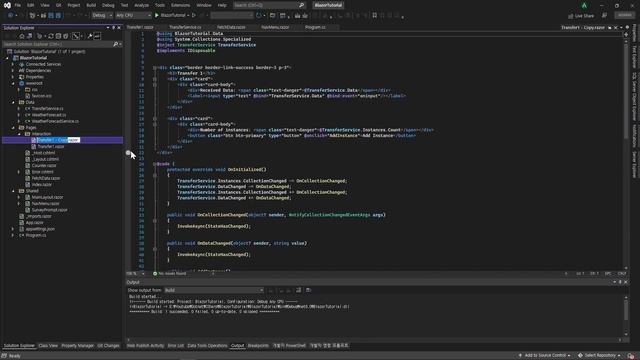Click the Live Share button
This screenshot has height=360, width=640.
[x=581, y=16]
